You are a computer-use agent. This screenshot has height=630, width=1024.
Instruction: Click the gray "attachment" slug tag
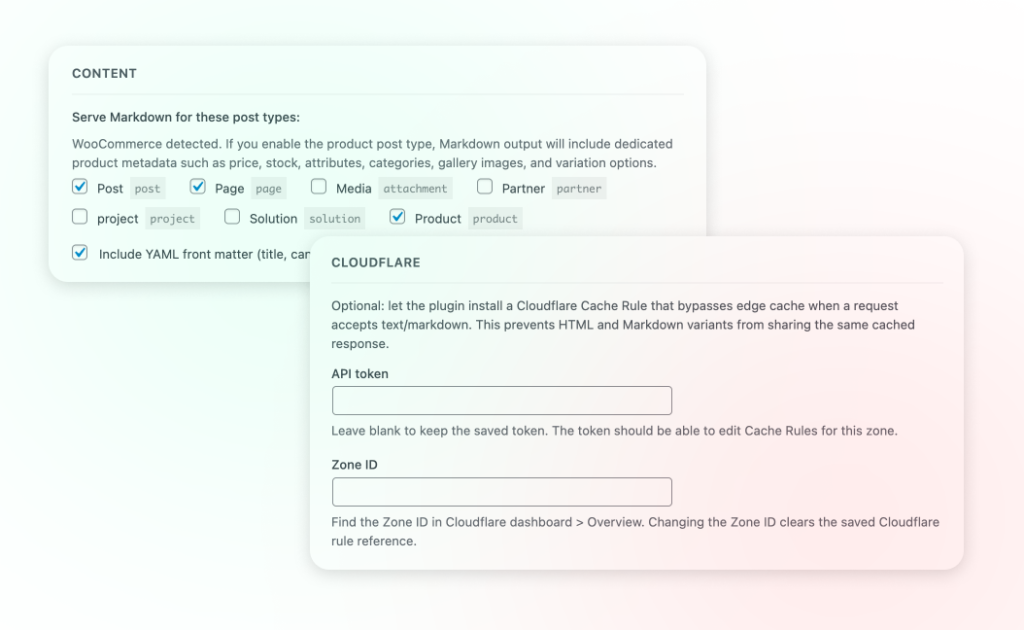point(415,188)
